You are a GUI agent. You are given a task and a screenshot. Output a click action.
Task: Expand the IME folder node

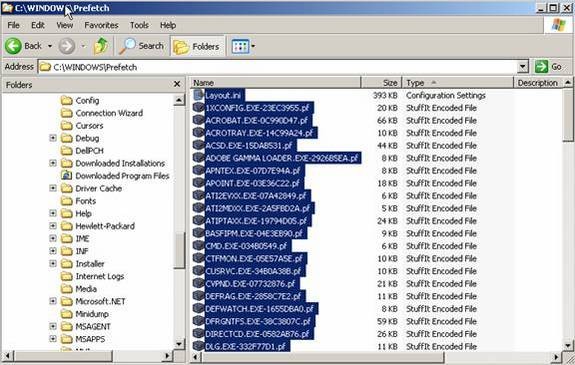click(53, 238)
